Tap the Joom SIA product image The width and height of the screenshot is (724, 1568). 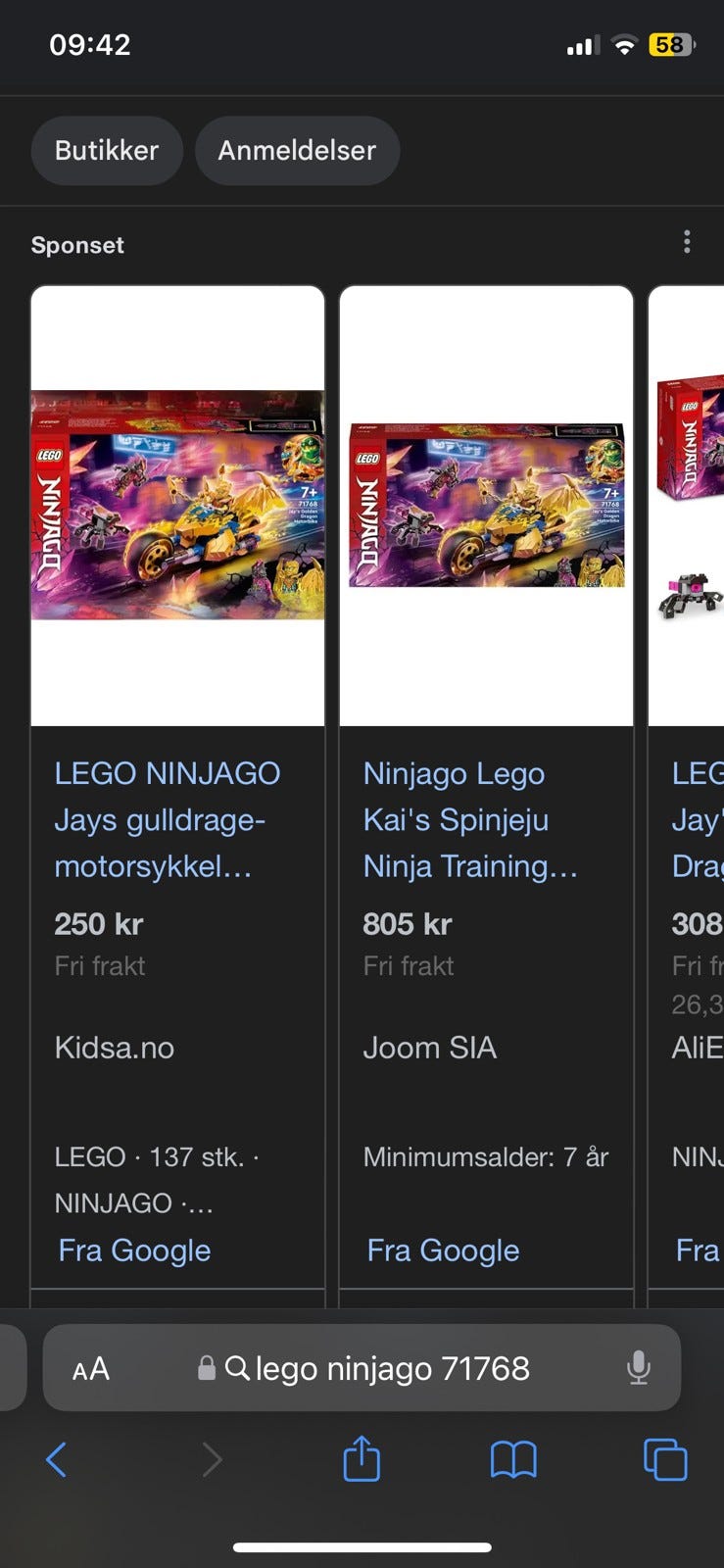tap(486, 506)
